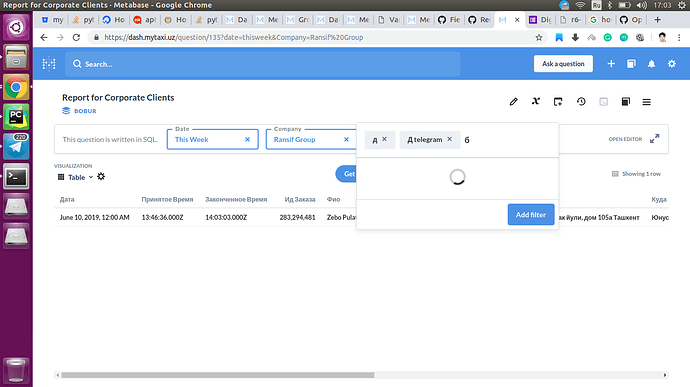Switch to the 'Fie' GitHub tab
The height and width of the screenshot is (387, 690).
449,20
